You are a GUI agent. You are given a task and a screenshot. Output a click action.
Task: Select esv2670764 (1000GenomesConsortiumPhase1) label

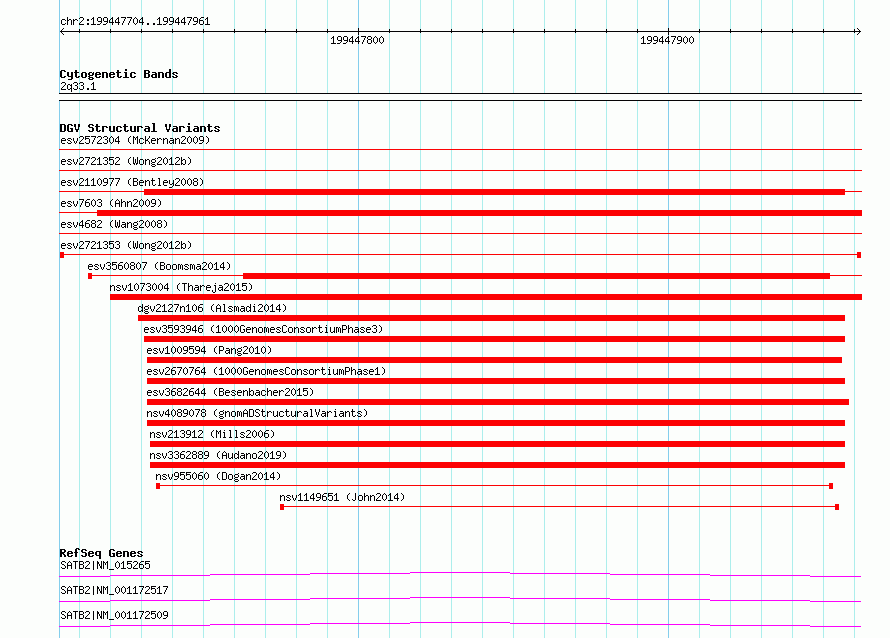tap(266, 371)
